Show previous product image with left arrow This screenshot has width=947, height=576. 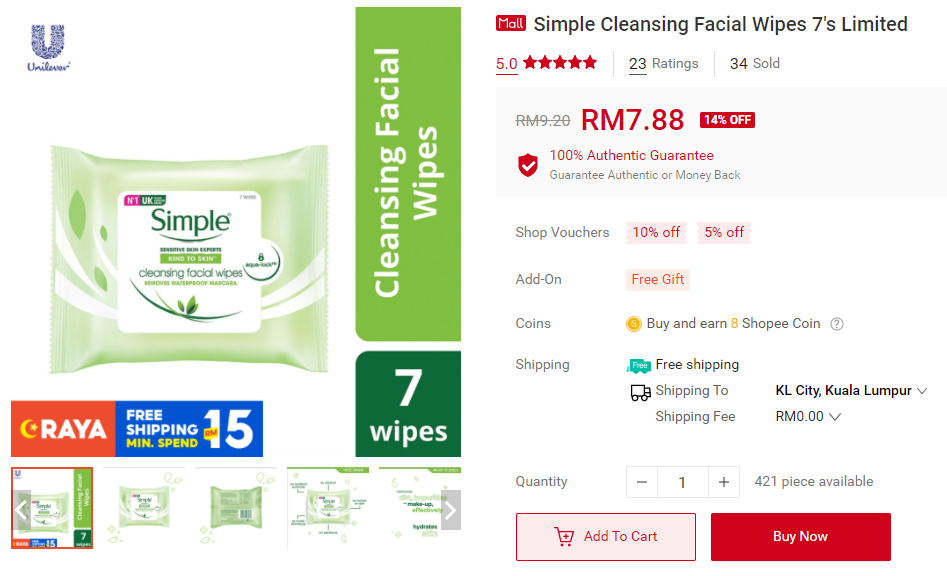[21, 510]
